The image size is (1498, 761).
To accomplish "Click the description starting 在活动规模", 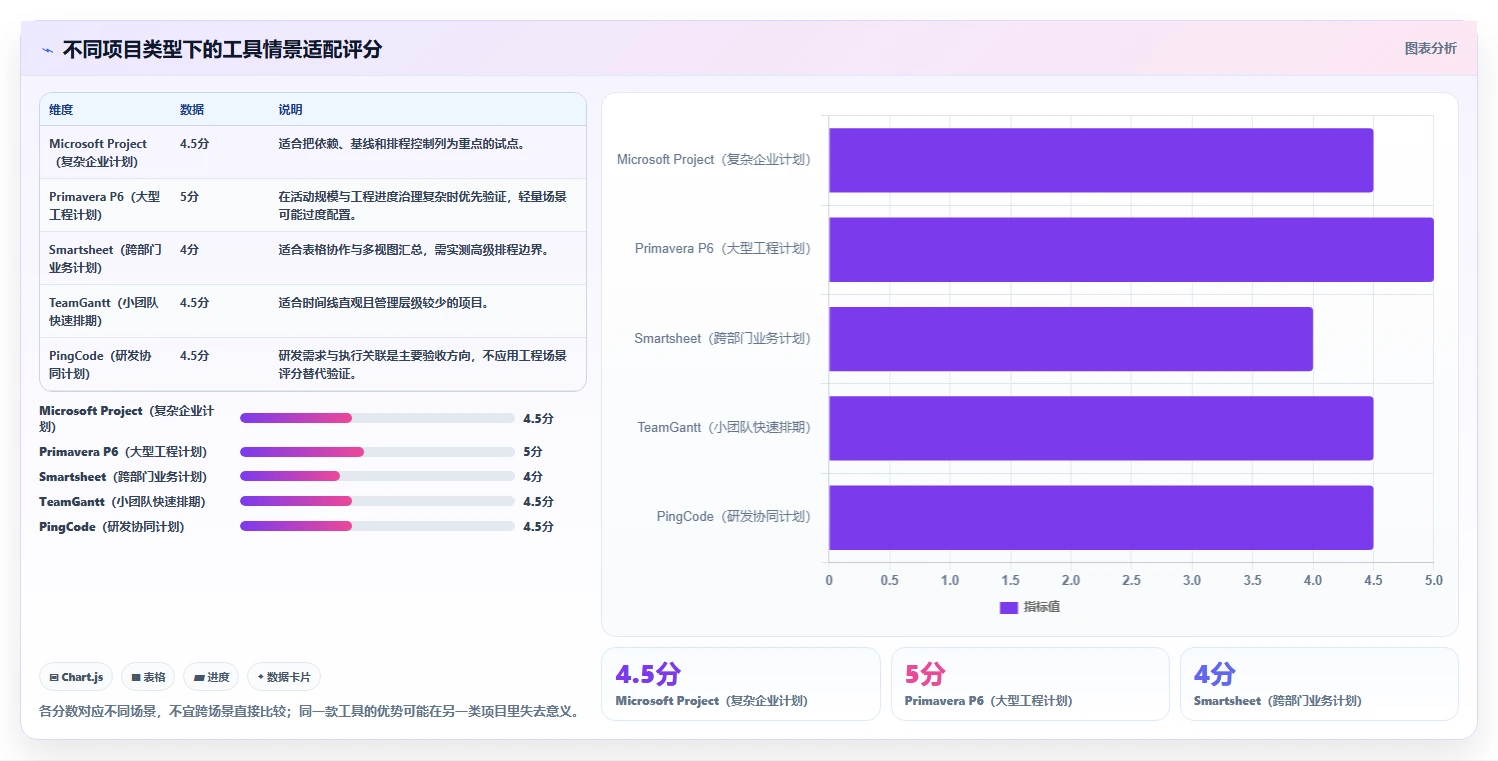I will click(x=423, y=205).
